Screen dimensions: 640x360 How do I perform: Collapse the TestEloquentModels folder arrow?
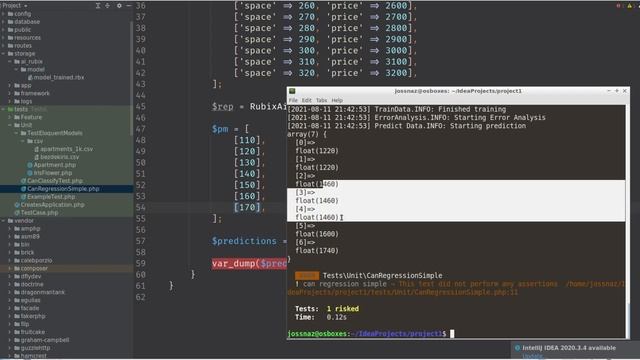pyautogui.click(x=17, y=133)
